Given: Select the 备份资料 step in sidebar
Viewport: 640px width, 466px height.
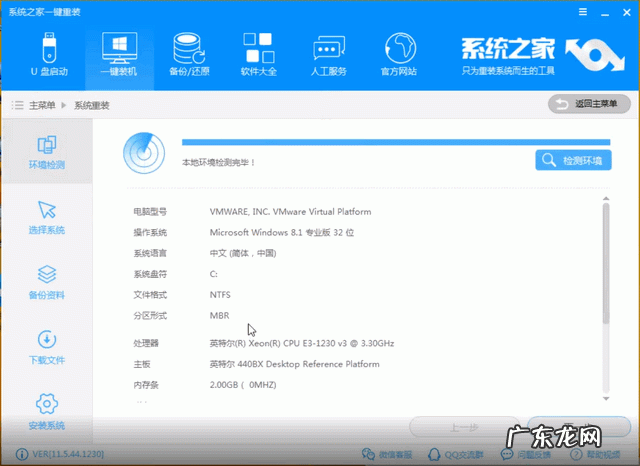Looking at the screenshot, I should (47, 282).
